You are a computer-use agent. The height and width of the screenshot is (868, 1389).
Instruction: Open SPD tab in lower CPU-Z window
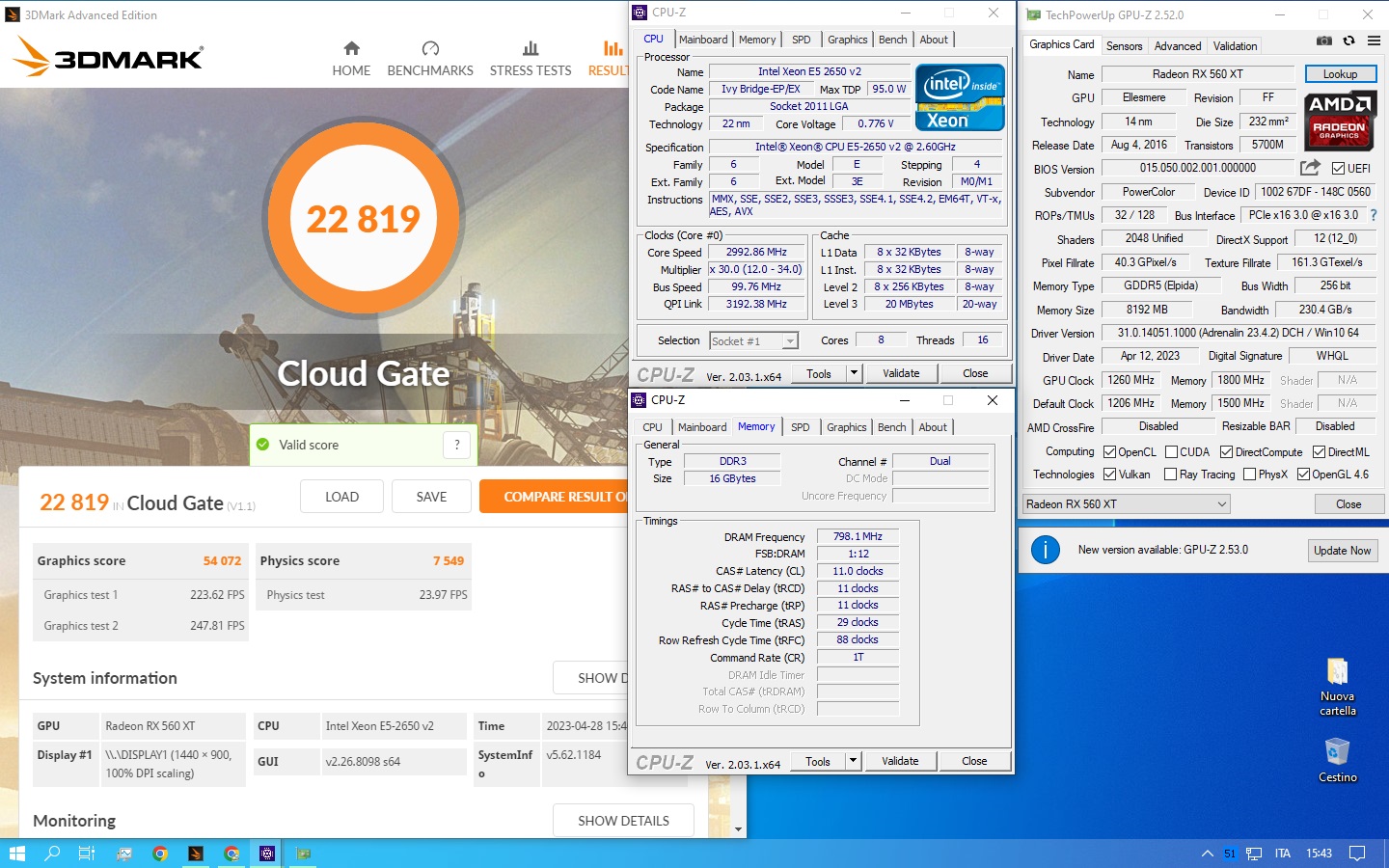pos(801,427)
